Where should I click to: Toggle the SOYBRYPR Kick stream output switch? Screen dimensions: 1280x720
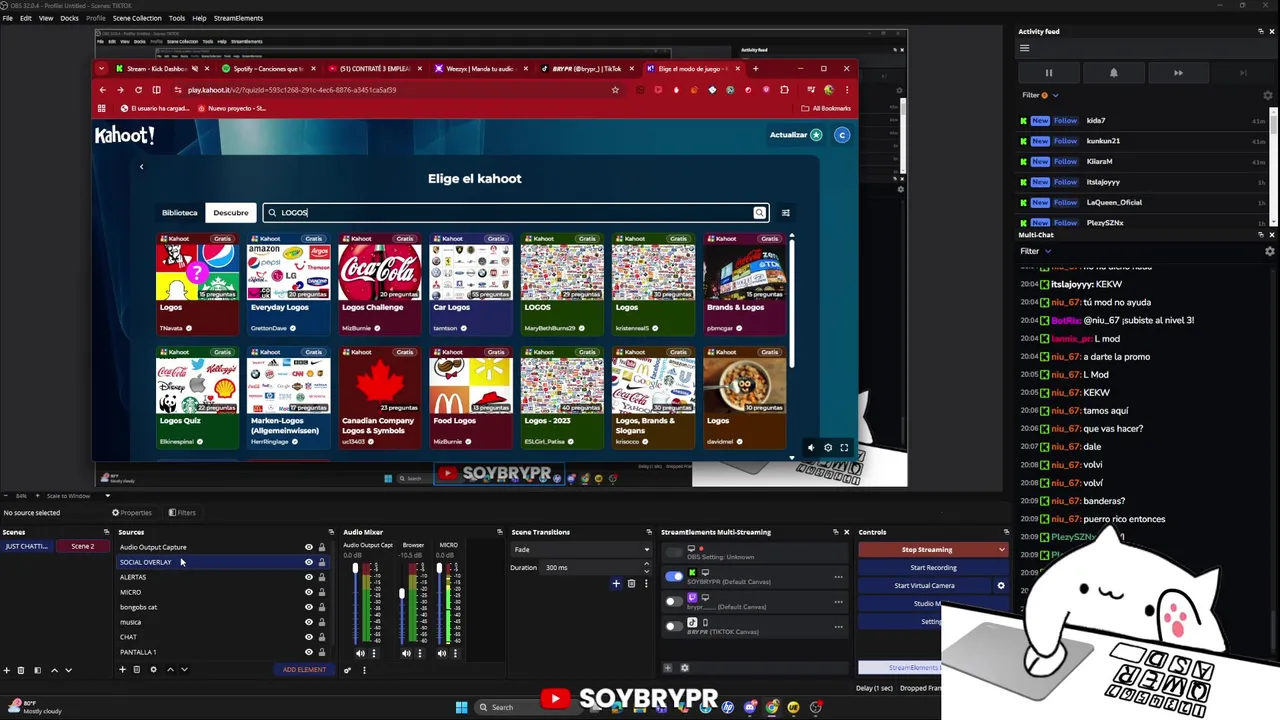coord(674,576)
